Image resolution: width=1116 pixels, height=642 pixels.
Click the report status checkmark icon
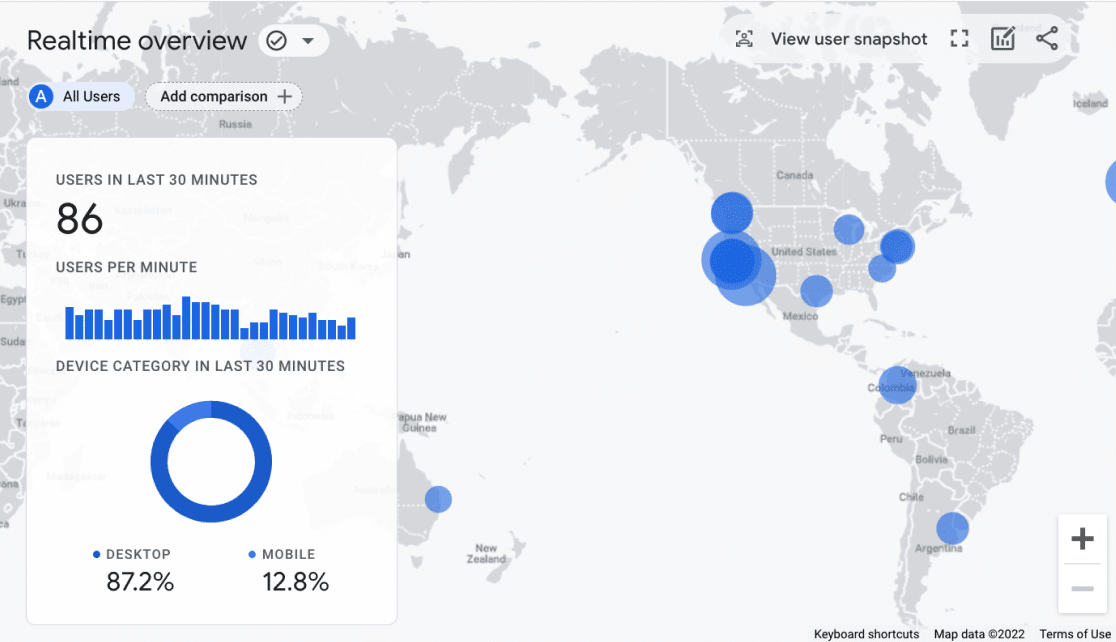277,41
